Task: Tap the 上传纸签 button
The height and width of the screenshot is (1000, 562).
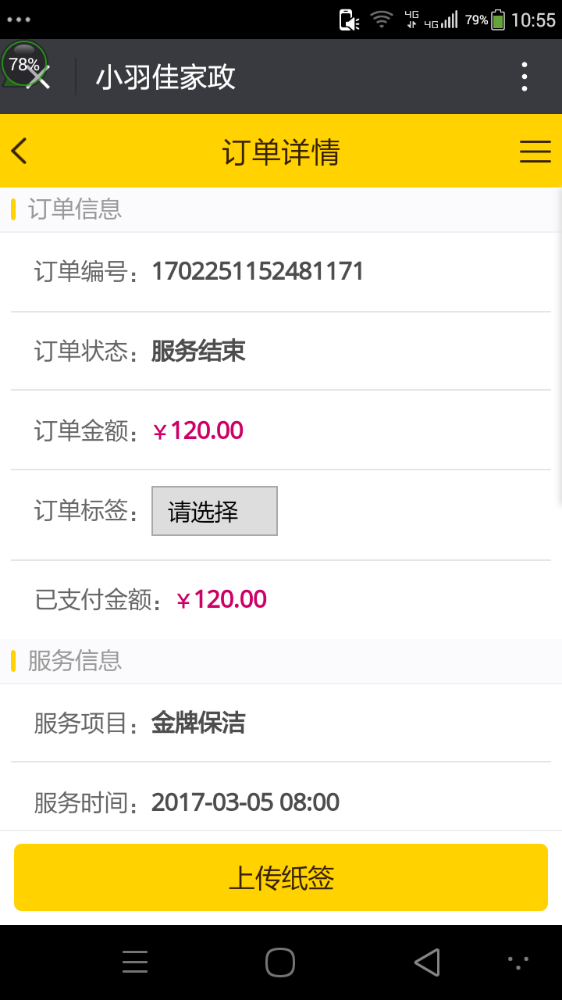Action: 281,877
